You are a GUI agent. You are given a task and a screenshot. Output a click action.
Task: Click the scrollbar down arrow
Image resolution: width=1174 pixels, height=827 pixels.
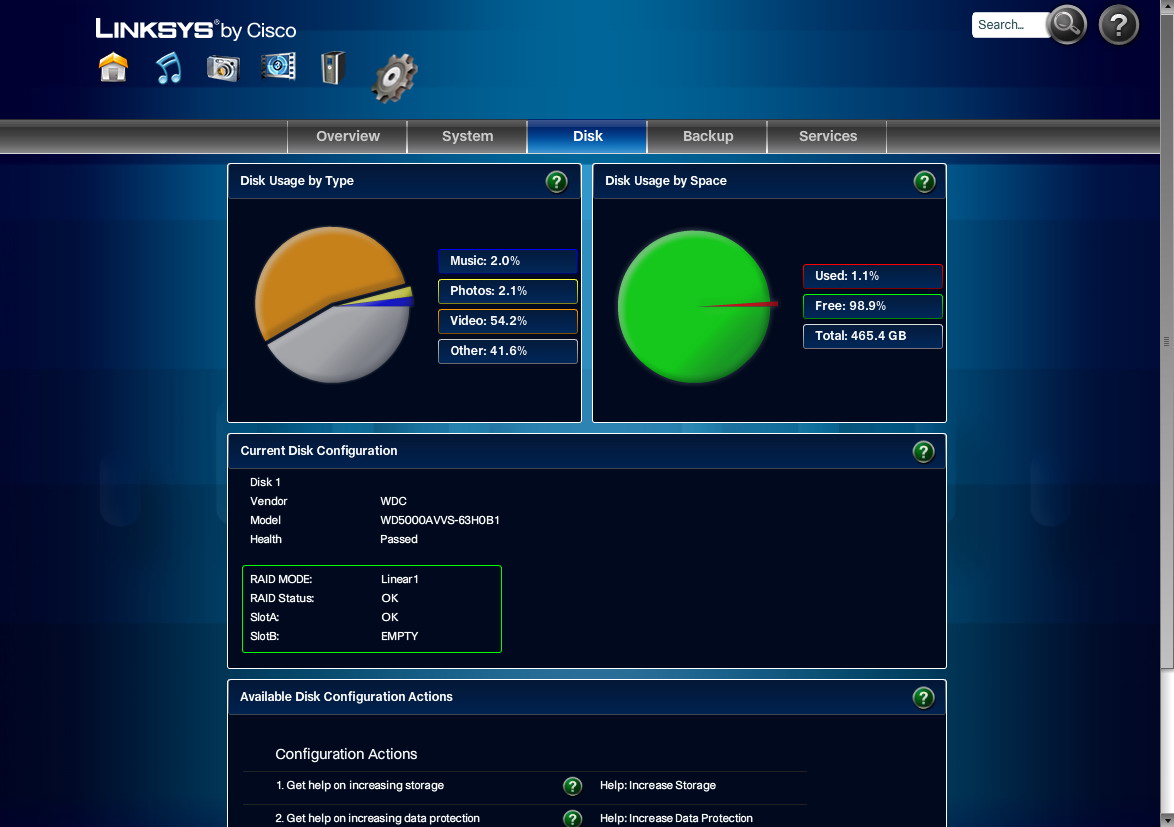click(x=1167, y=820)
